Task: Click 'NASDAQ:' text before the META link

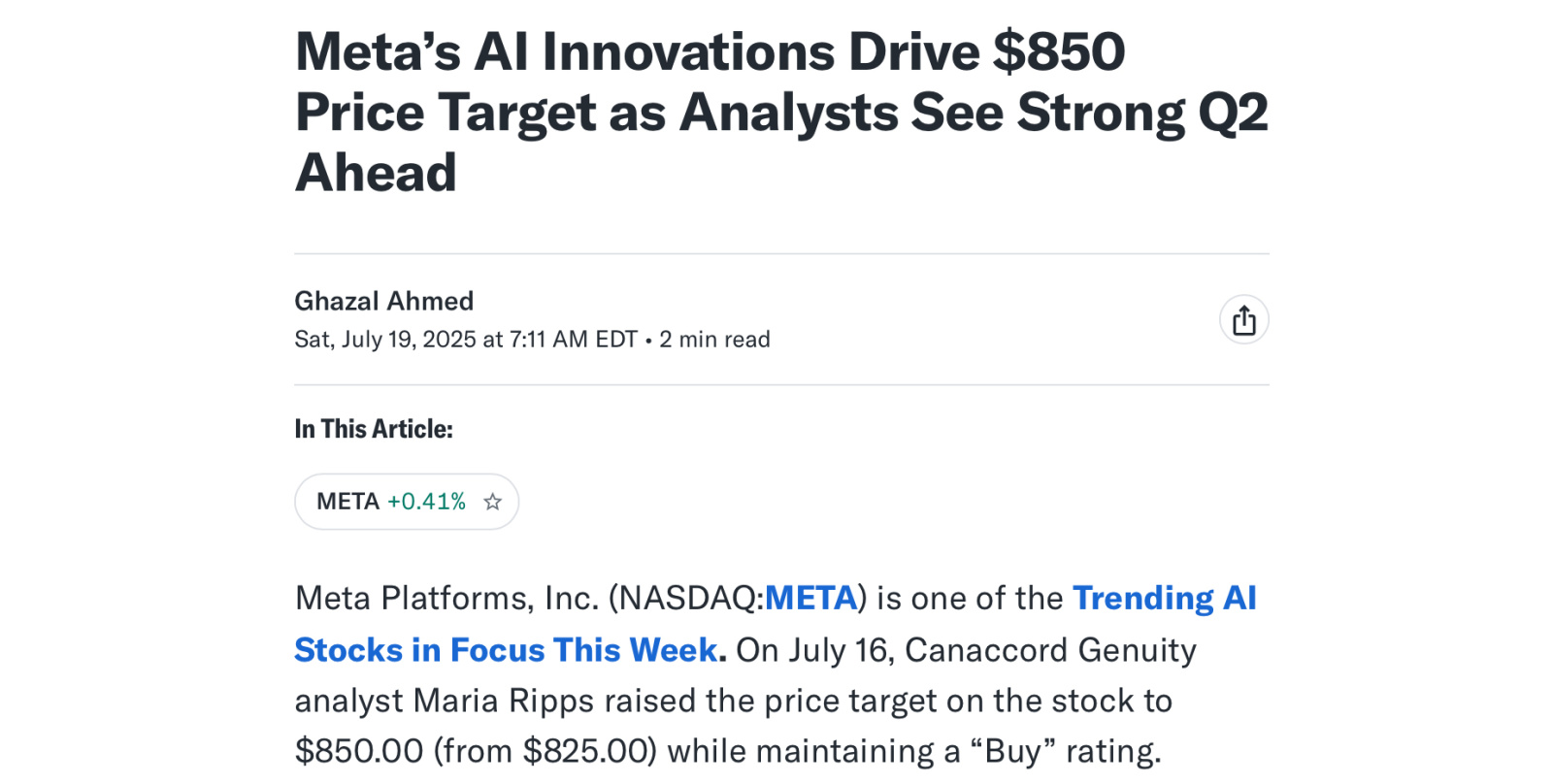Action: pos(692,598)
